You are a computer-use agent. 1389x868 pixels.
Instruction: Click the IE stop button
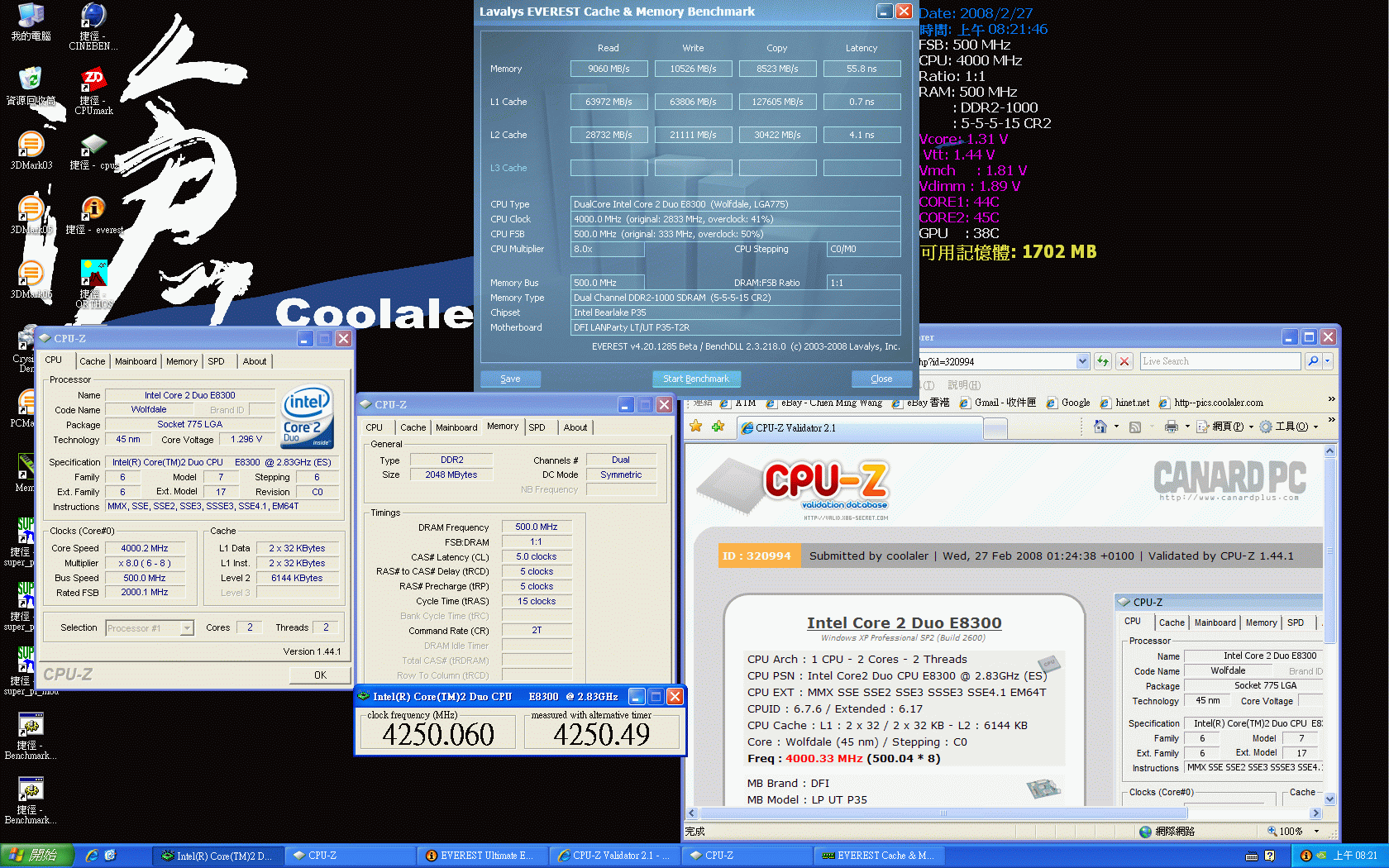pyautogui.click(x=1124, y=361)
